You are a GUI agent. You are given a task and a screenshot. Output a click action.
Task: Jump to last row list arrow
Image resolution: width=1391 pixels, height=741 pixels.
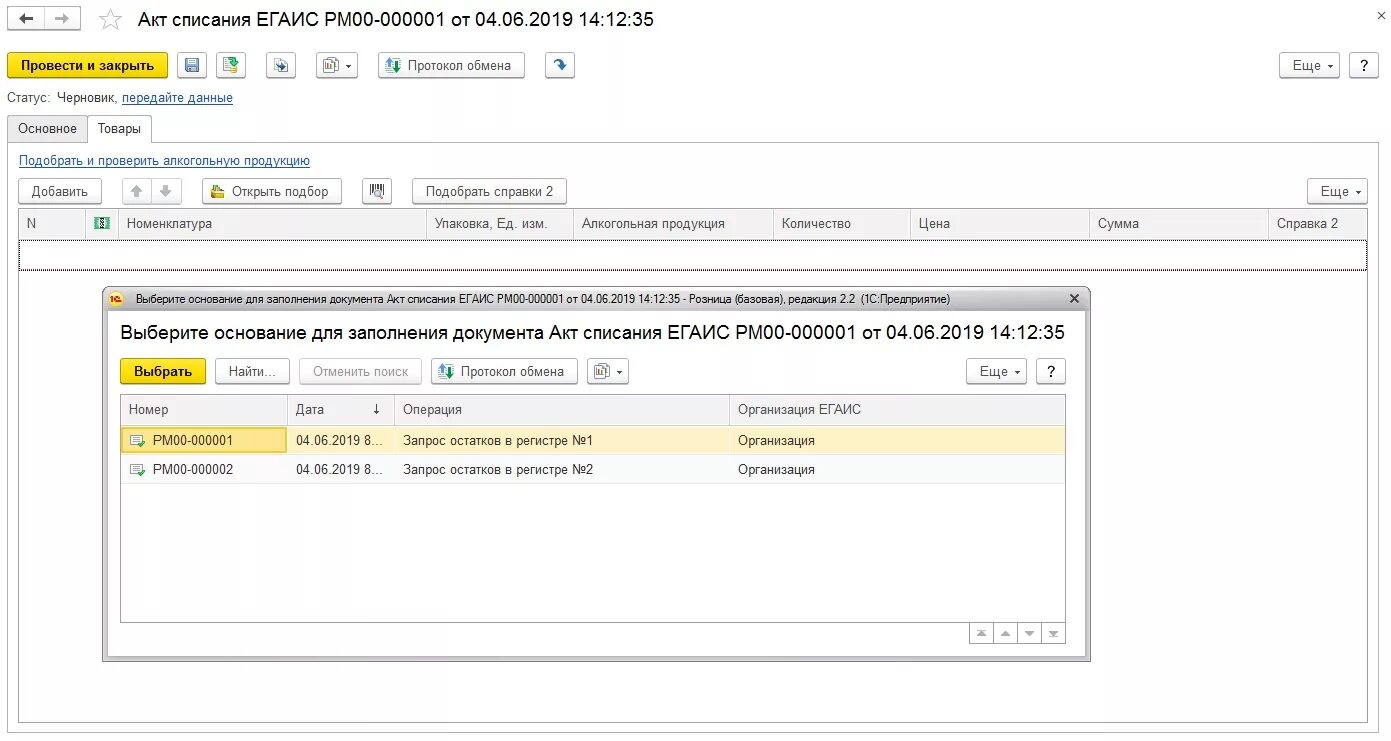point(1053,634)
